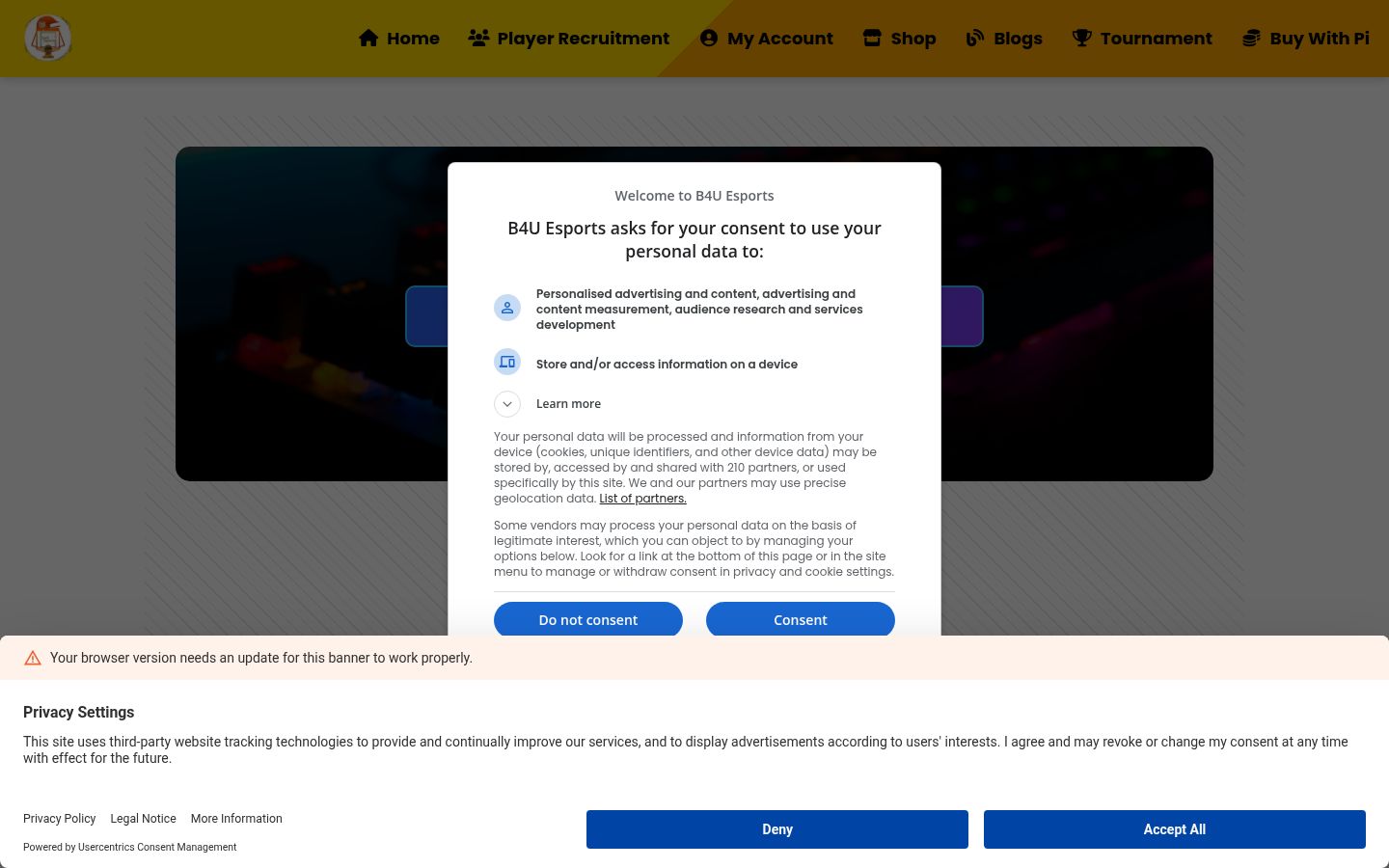Click the Personalised advertising and content text
This screenshot has width=1389, height=868.
(x=699, y=310)
